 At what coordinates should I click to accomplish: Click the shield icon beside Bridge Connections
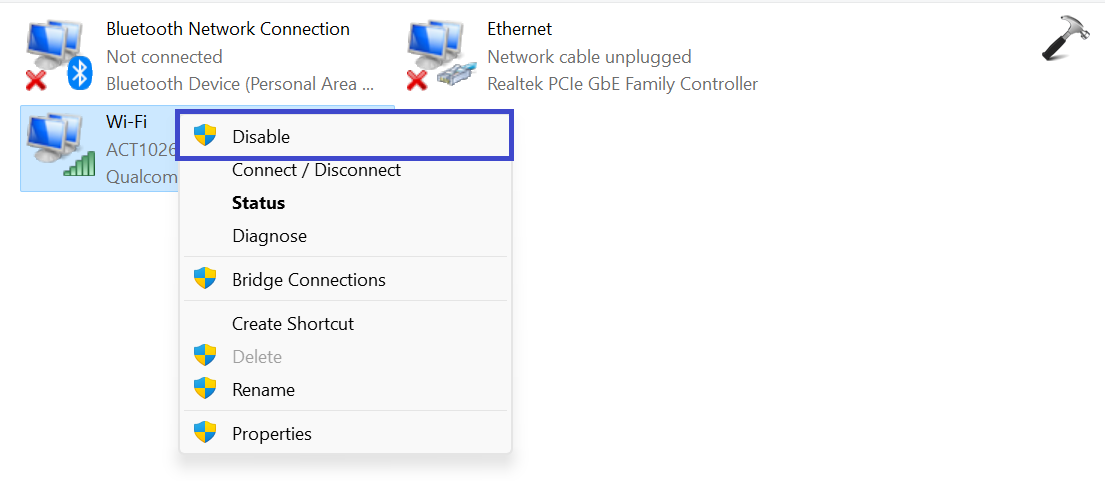tap(205, 279)
